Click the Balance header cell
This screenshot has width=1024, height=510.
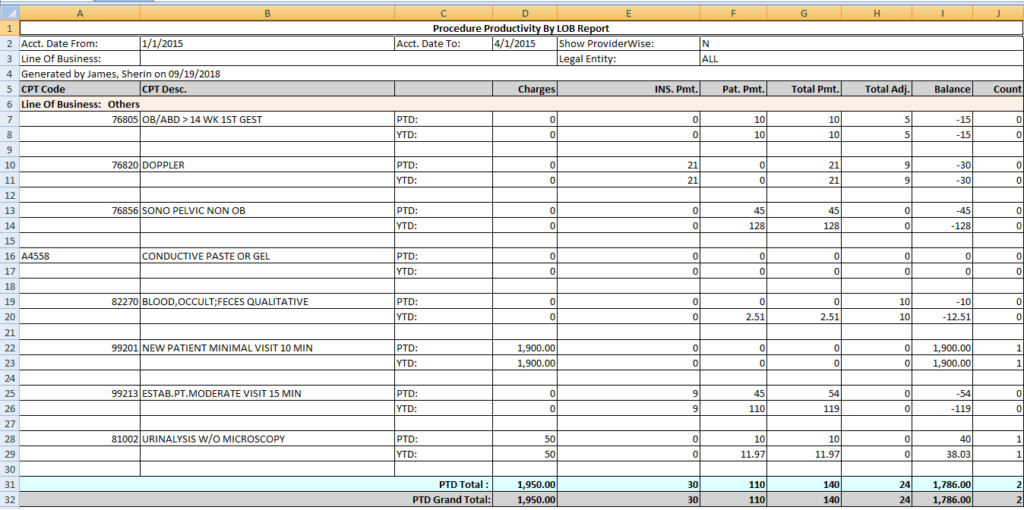(942, 89)
